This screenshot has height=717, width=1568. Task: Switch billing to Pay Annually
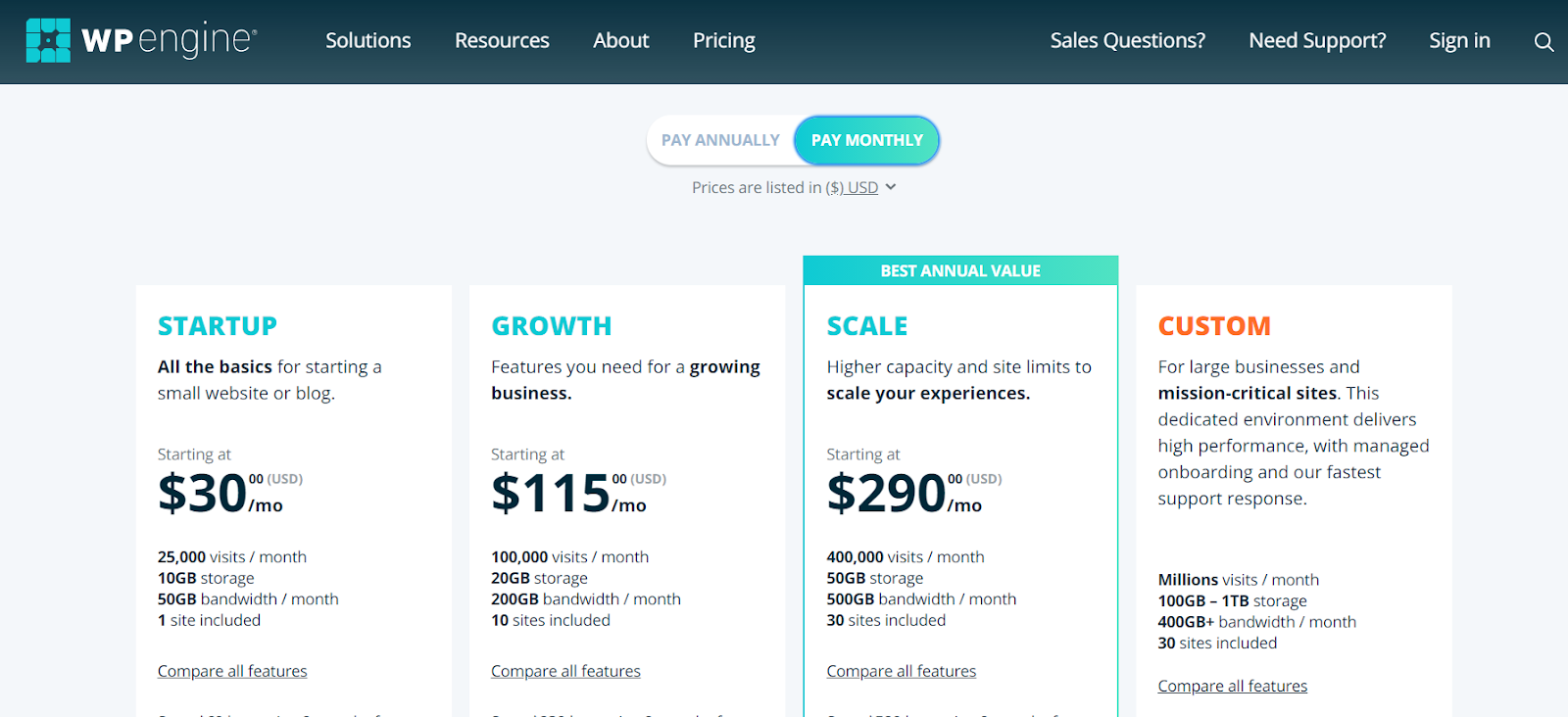[720, 140]
